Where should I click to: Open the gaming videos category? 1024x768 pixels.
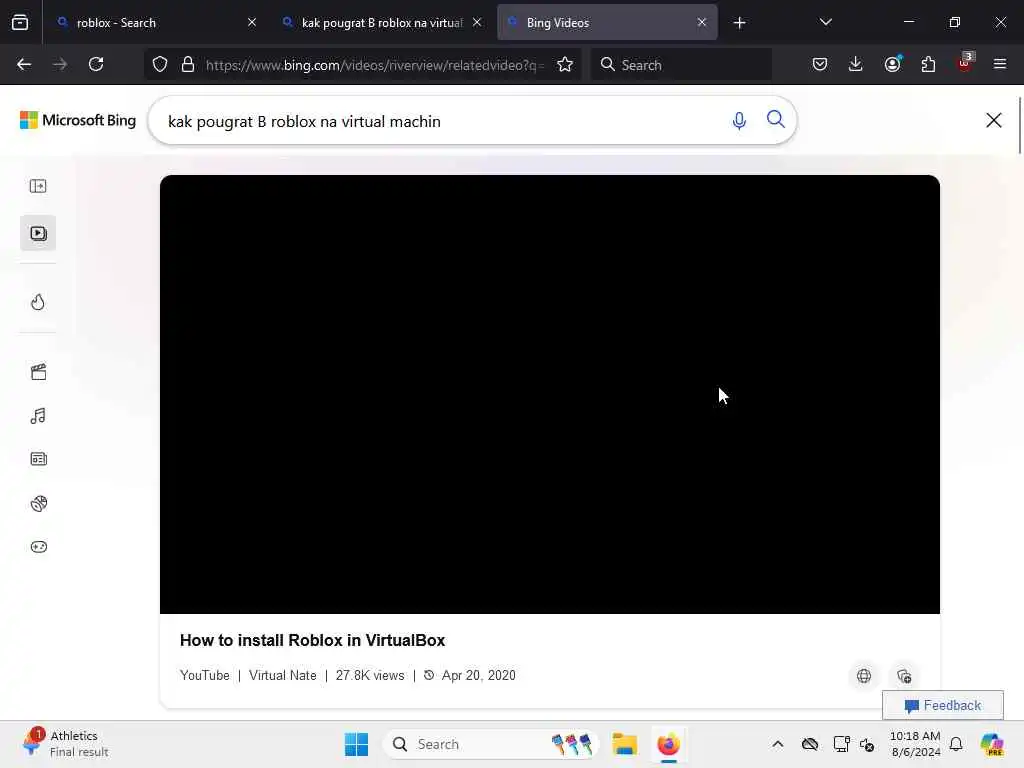[39, 547]
